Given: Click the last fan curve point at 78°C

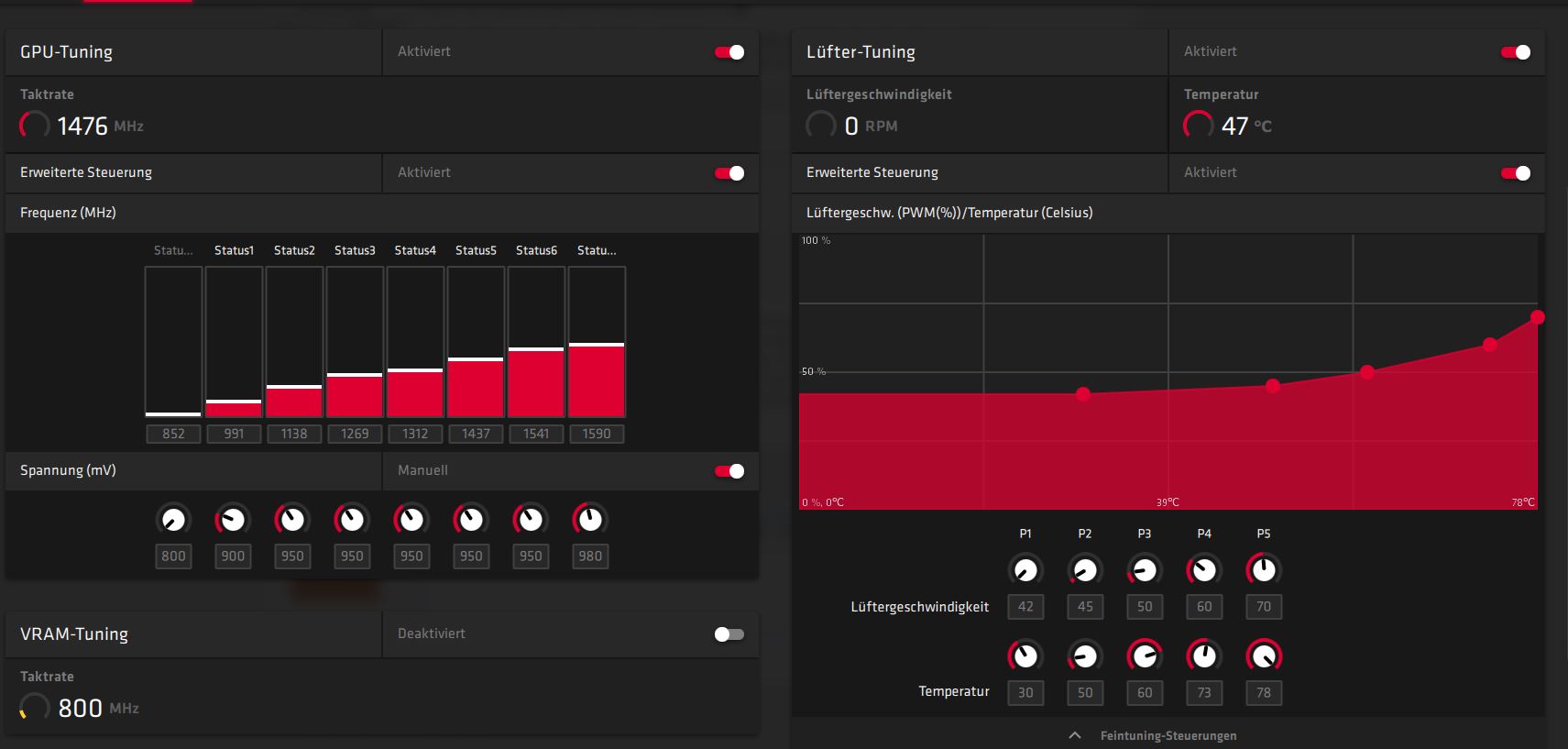Looking at the screenshot, I should [1538, 317].
